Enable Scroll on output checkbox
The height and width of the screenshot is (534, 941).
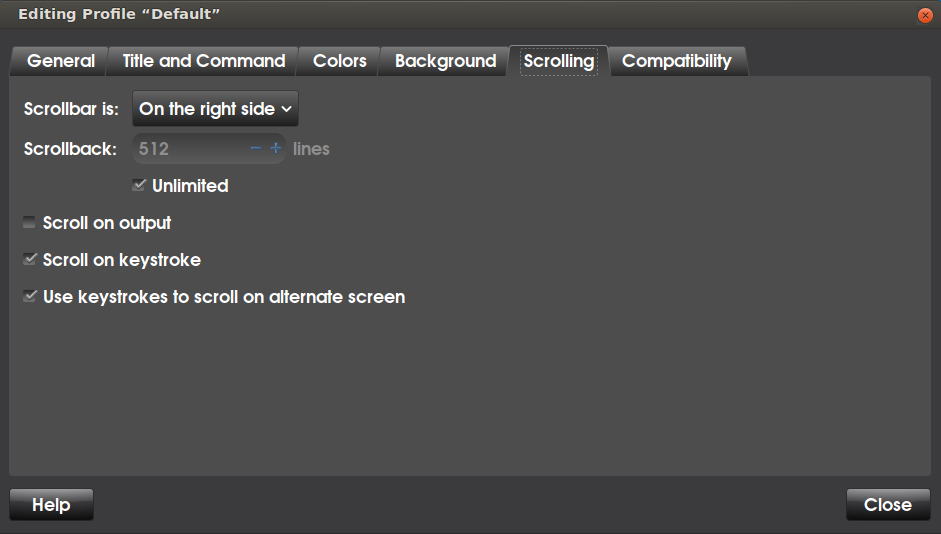29,223
